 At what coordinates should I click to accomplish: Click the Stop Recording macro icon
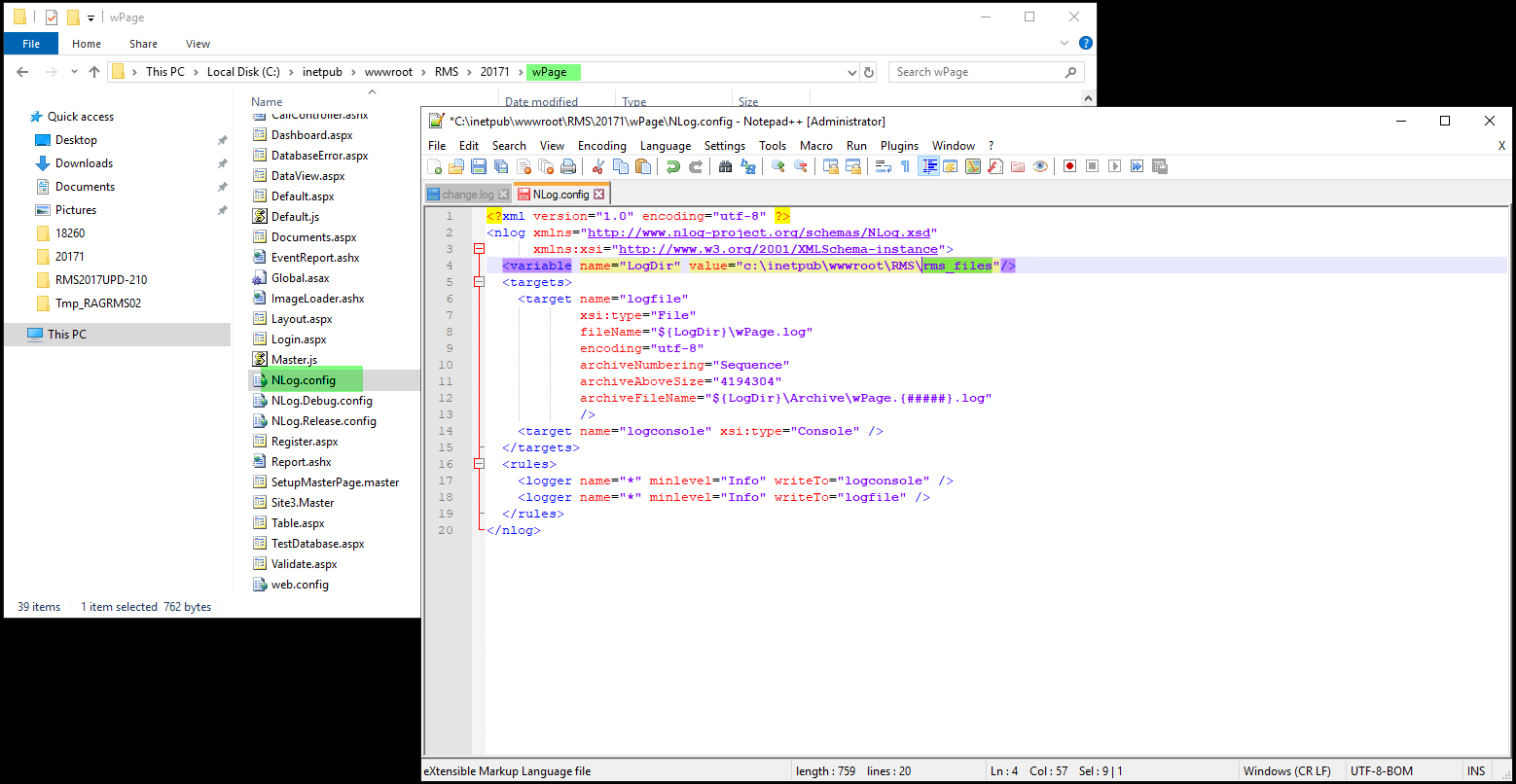click(x=1092, y=166)
